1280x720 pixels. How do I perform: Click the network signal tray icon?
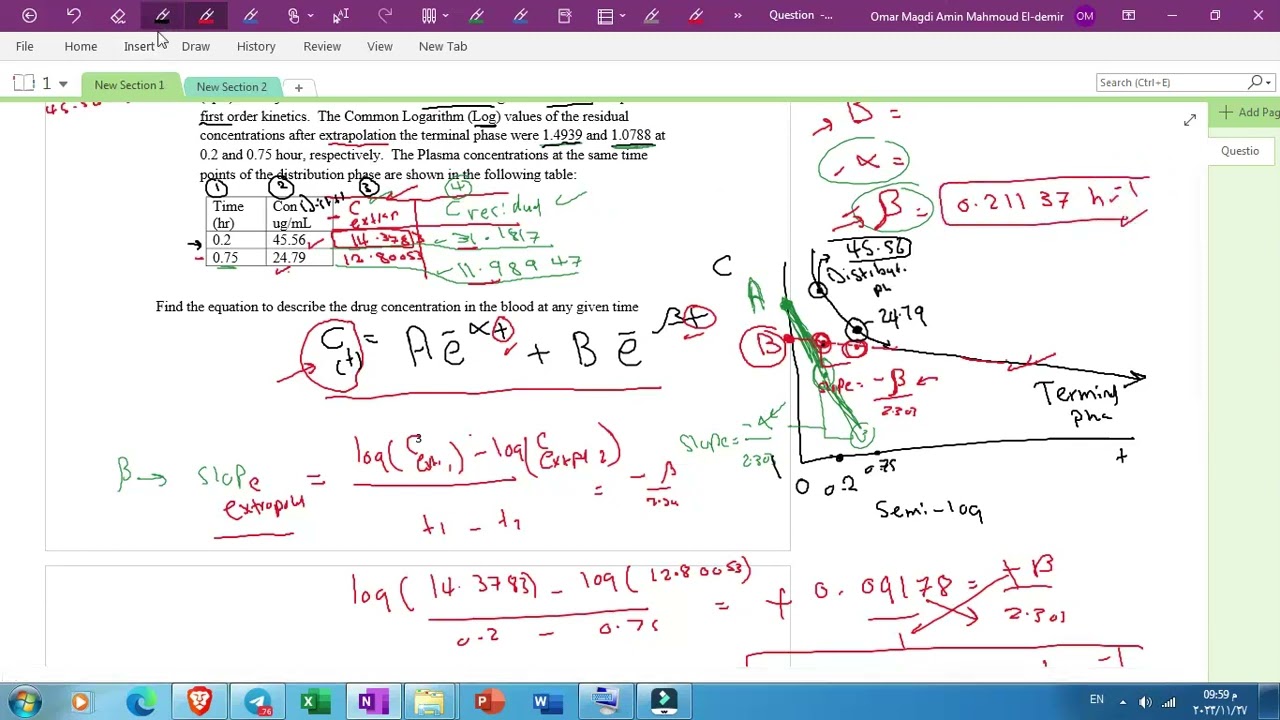click(x=1168, y=702)
